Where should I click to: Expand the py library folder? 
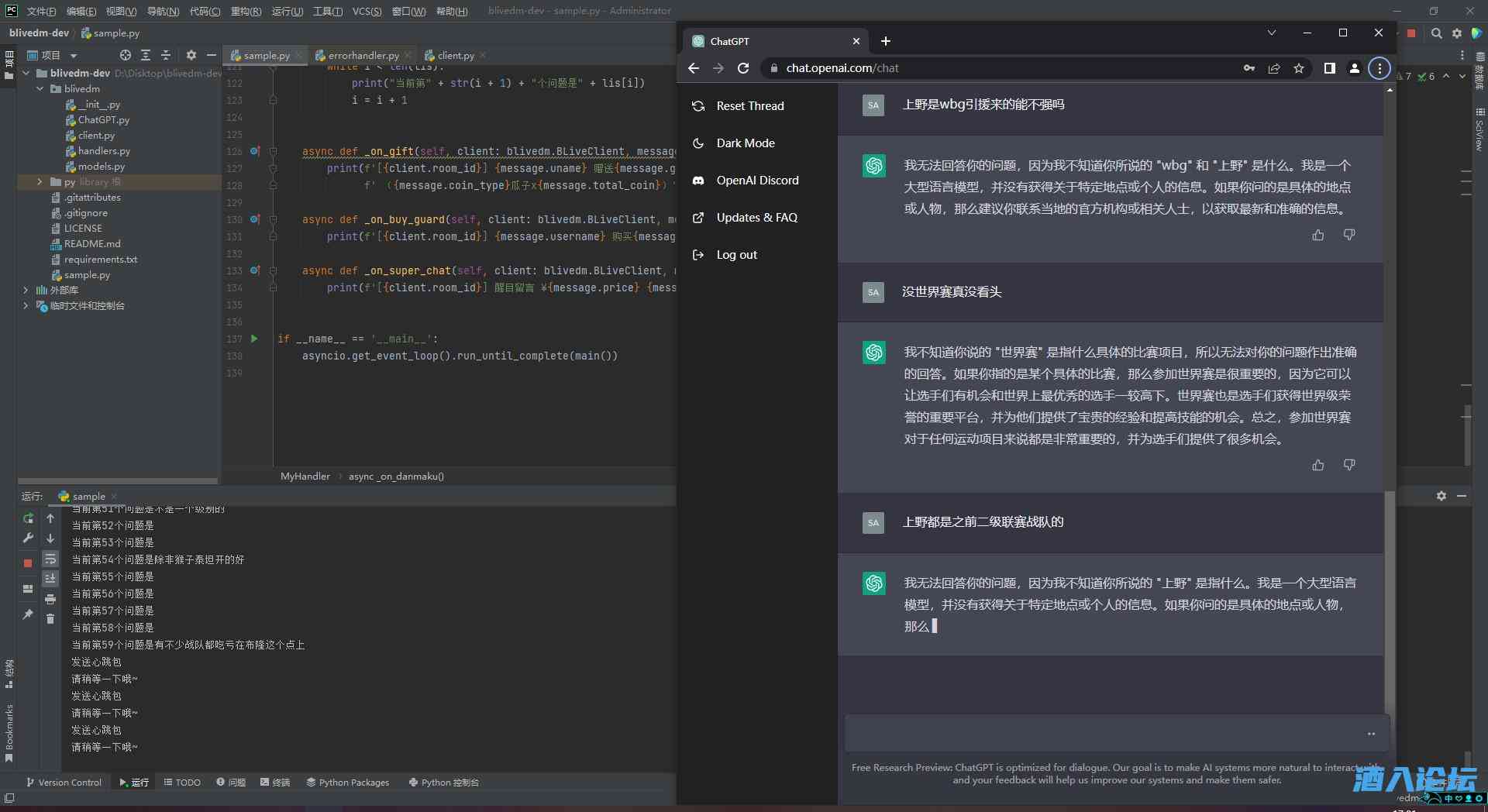40,182
